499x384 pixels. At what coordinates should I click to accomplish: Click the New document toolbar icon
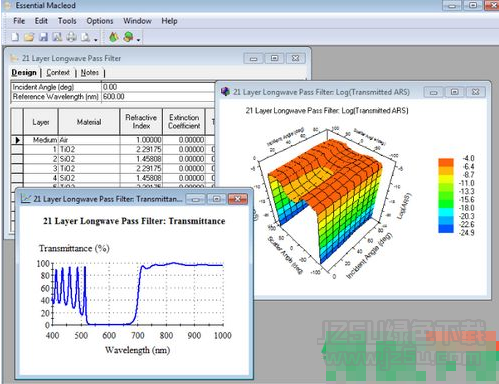(15, 37)
